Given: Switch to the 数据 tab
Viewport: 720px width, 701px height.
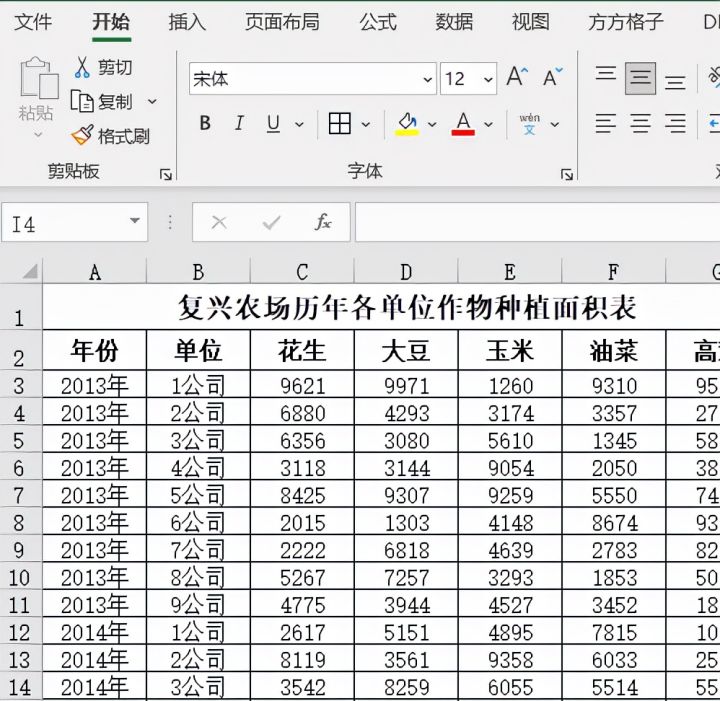Looking at the screenshot, I should tap(454, 22).
